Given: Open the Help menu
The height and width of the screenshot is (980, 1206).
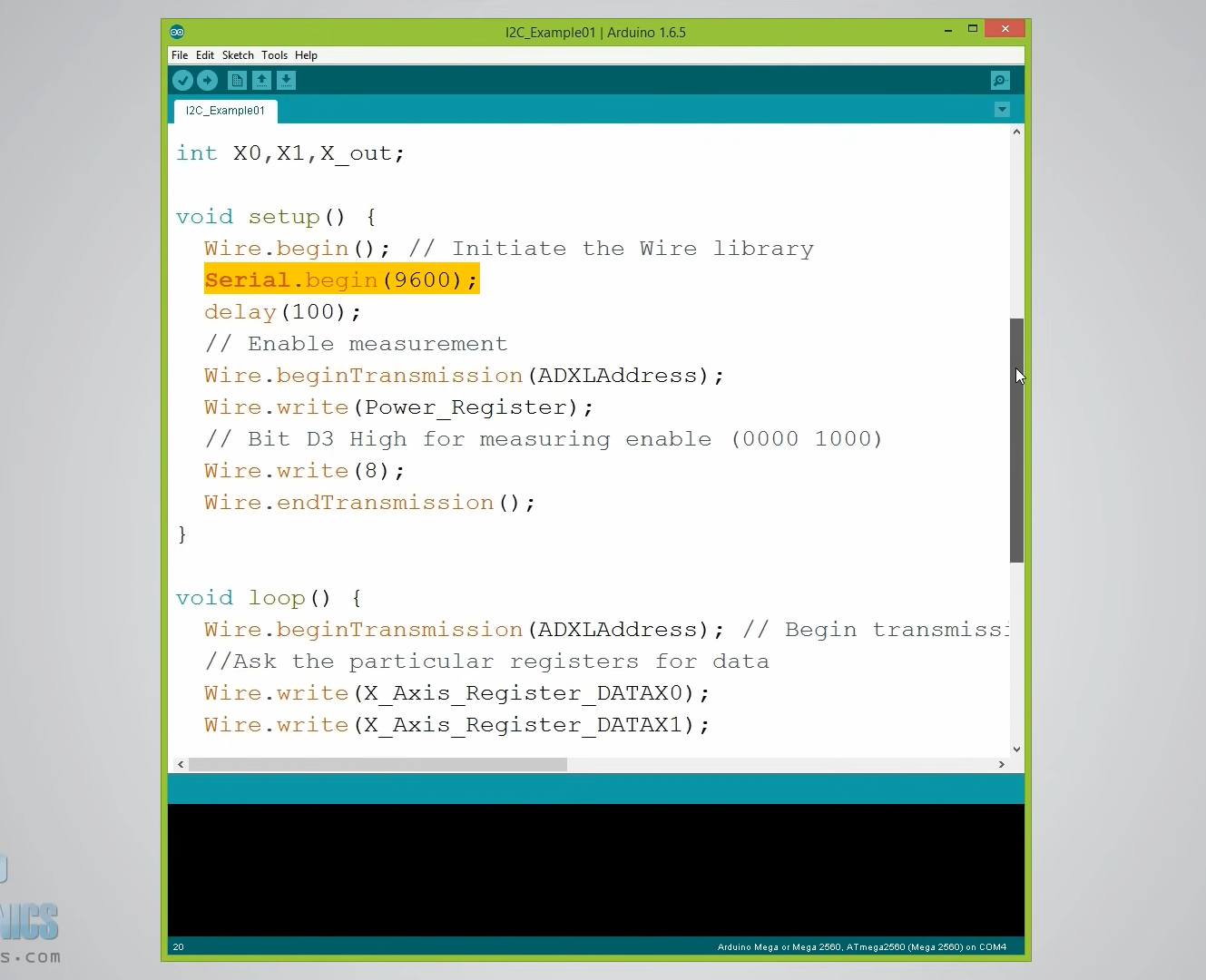Looking at the screenshot, I should point(306,55).
